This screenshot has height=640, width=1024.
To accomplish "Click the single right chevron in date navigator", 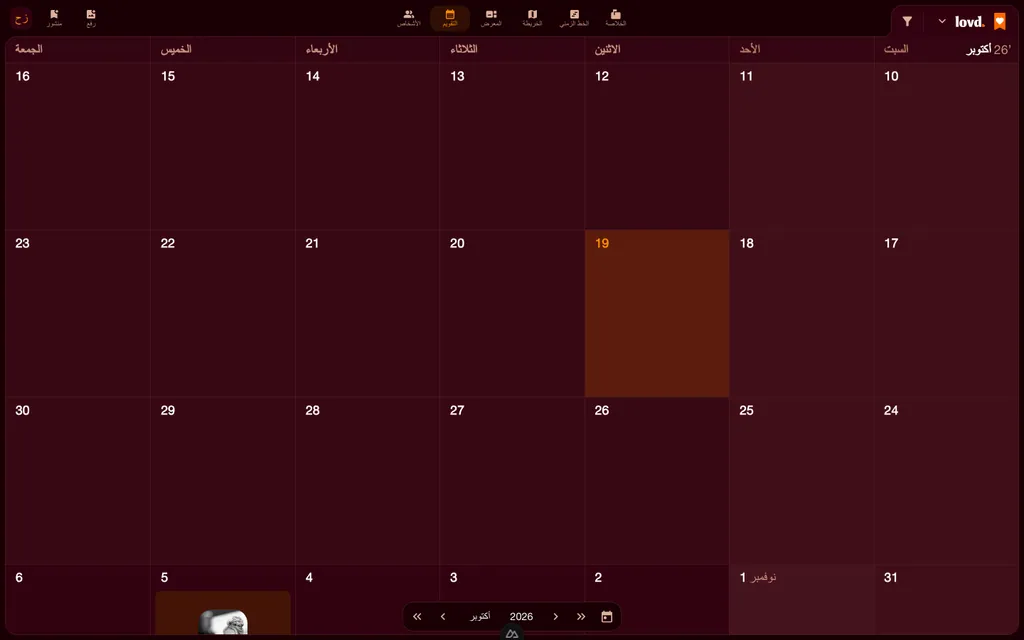I will tap(556, 616).
